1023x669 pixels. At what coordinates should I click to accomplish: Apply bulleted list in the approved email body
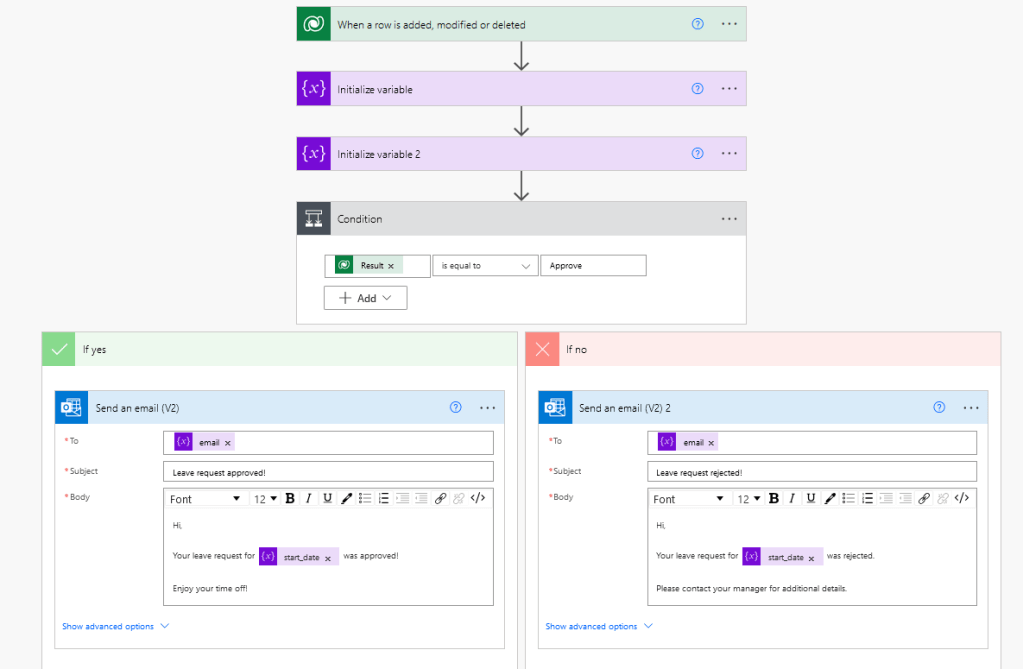[x=366, y=498]
